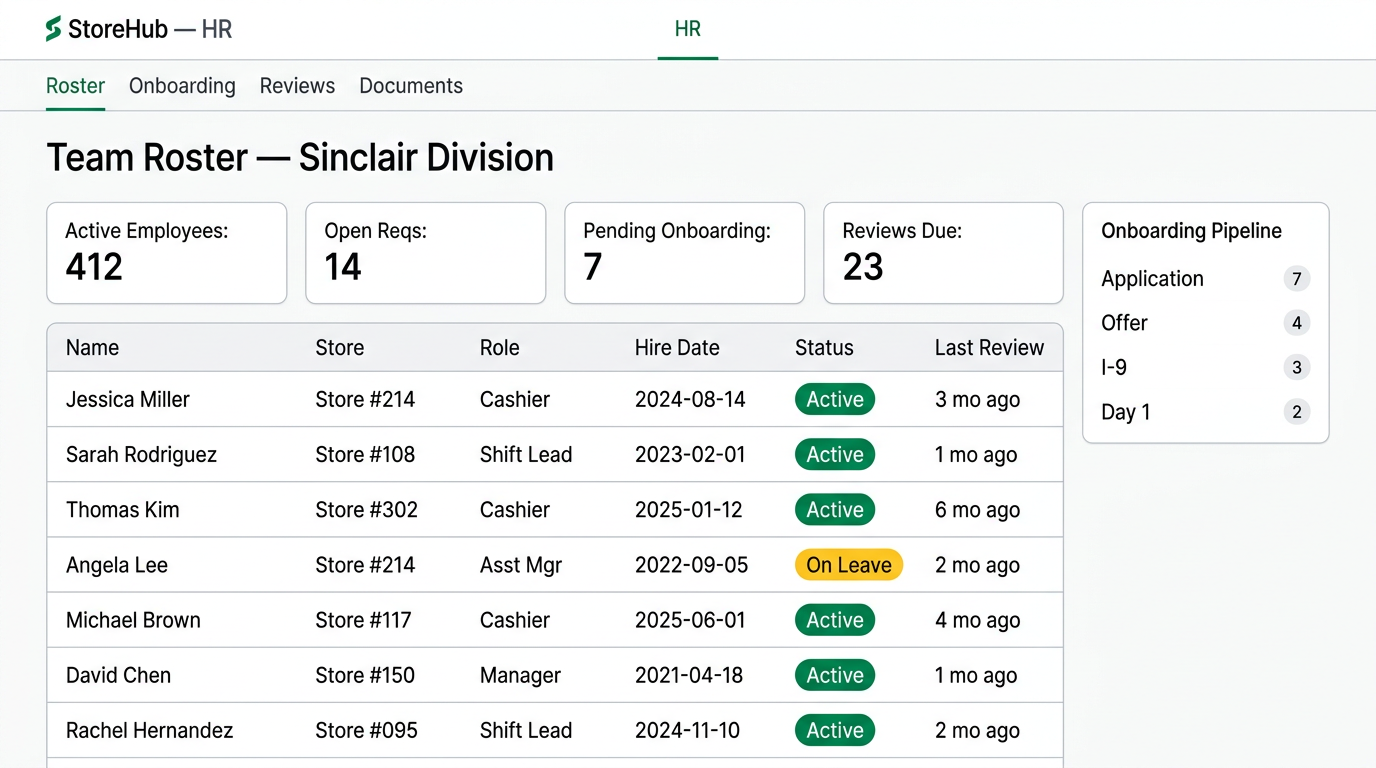Open the Active Employees 412 card
The image size is (1376, 768).
click(x=167, y=253)
